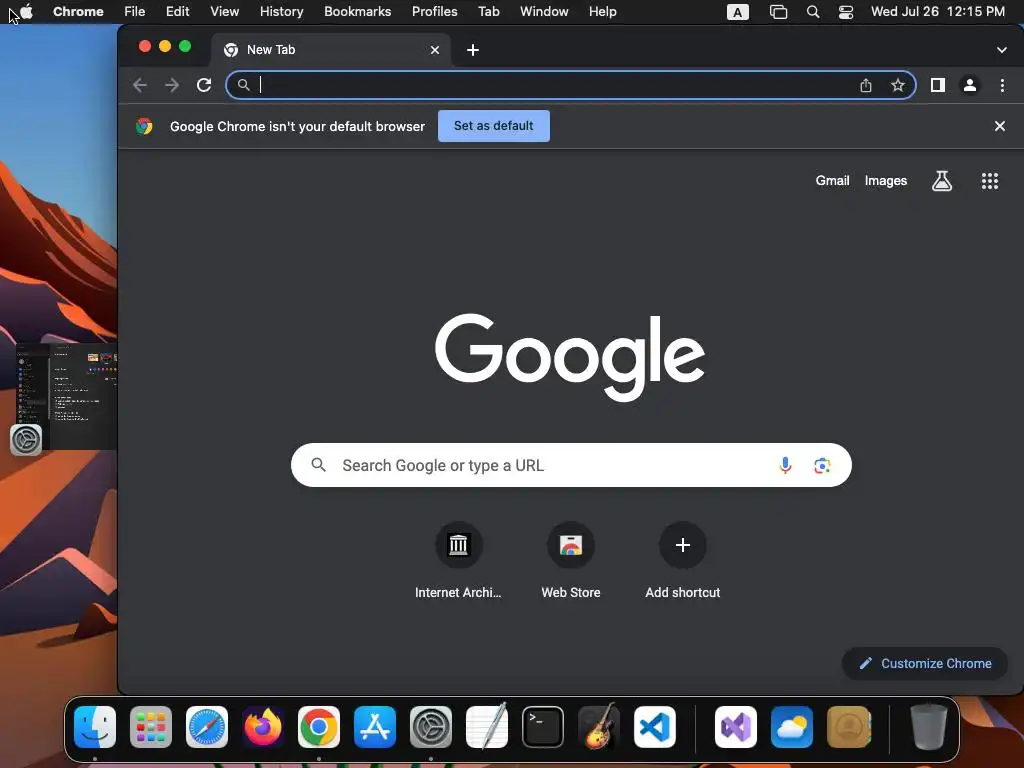Open the Profiles menu
The width and height of the screenshot is (1024, 768).
tap(434, 12)
